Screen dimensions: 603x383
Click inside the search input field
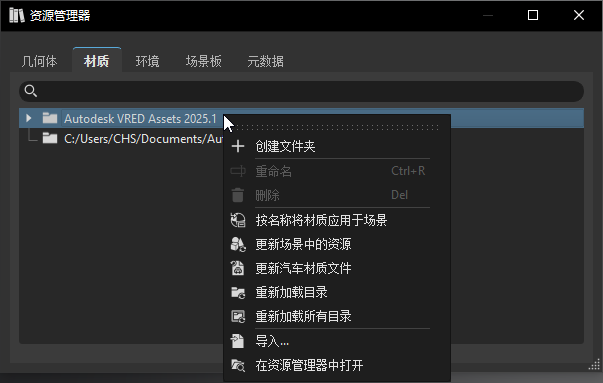[x=302, y=91]
